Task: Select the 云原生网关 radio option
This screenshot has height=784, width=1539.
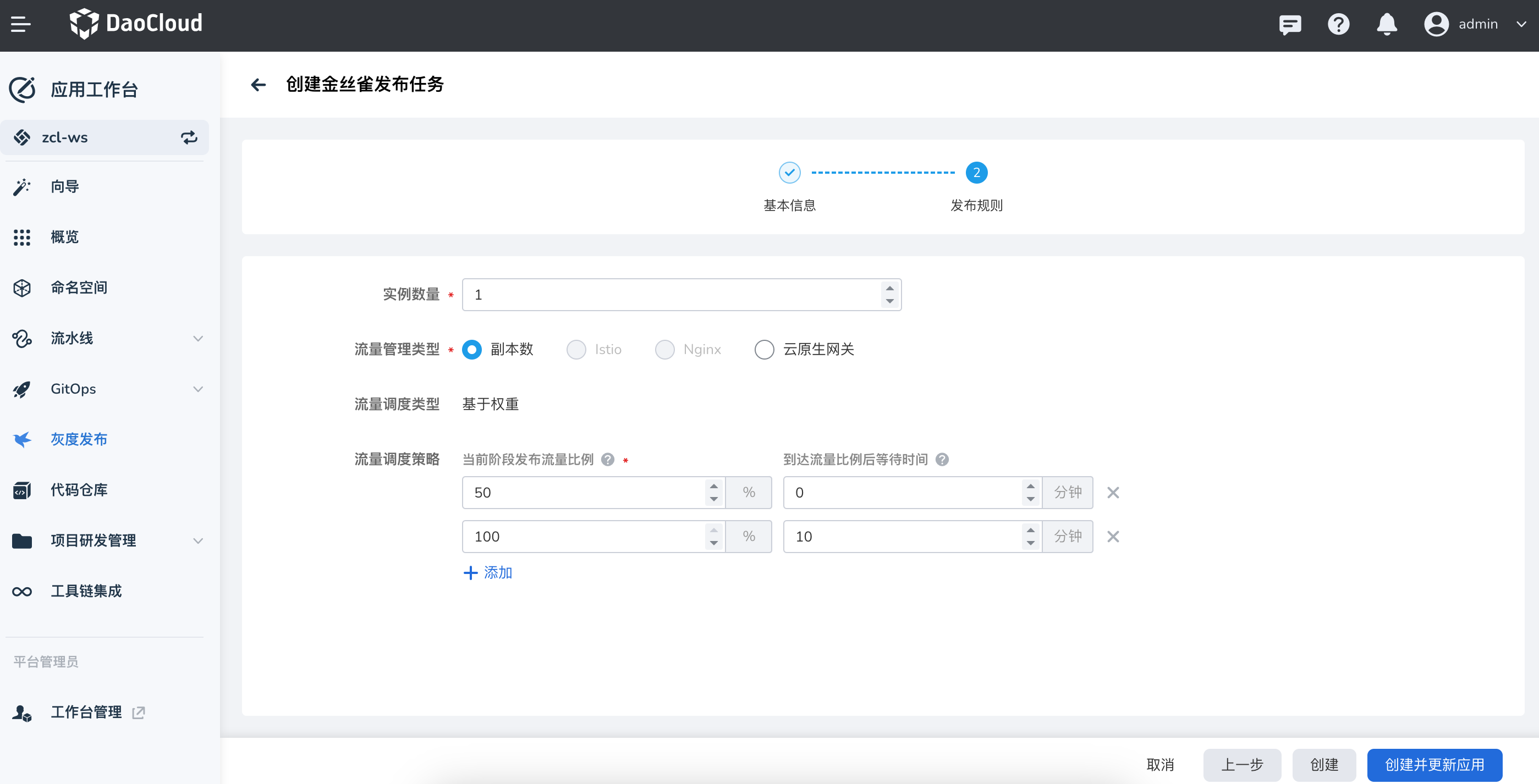Action: [764, 349]
